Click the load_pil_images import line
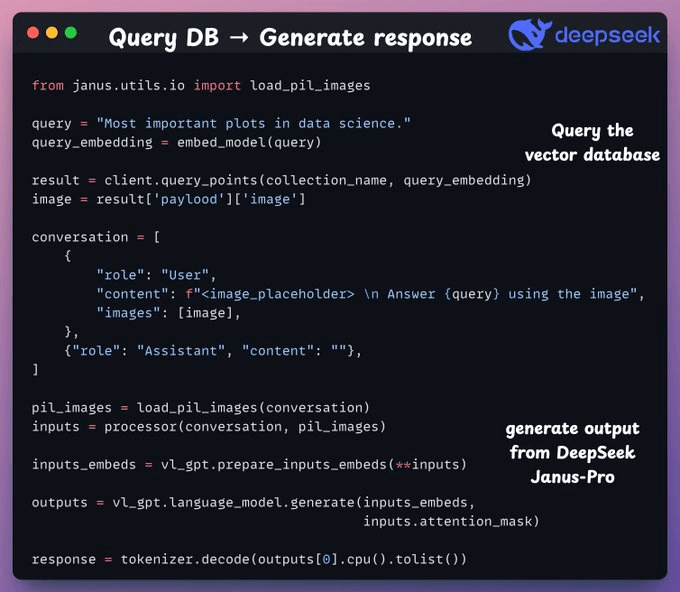 tap(200, 85)
